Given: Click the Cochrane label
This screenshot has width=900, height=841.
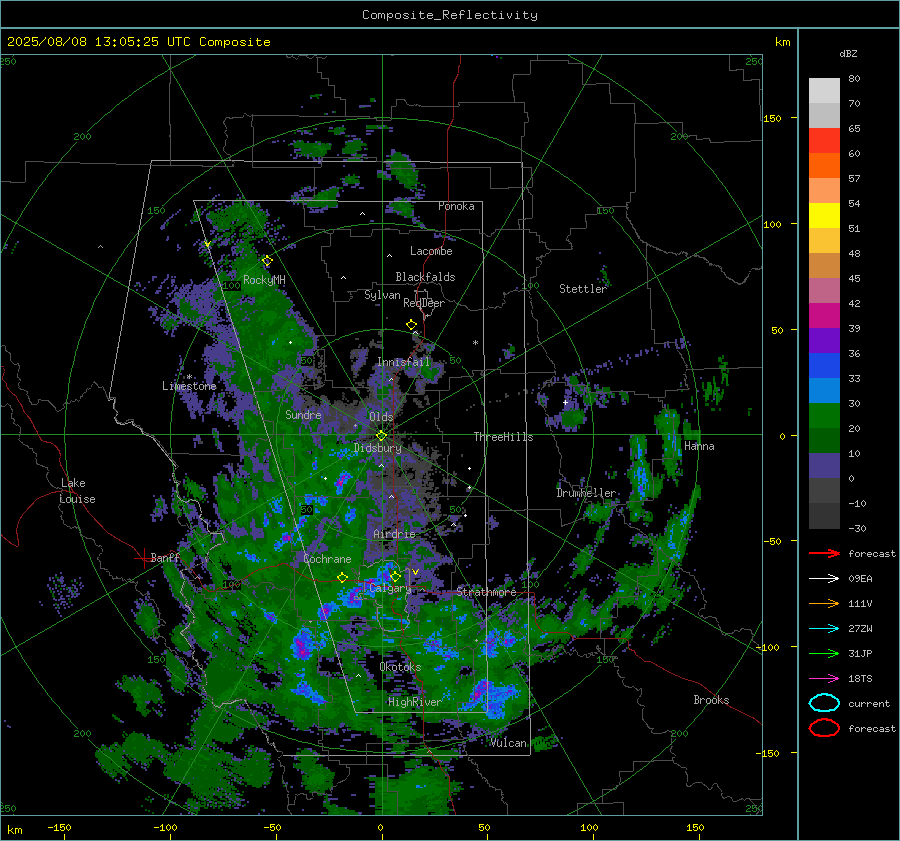Looking at the screenshot, I should click(x=327, y=559).
